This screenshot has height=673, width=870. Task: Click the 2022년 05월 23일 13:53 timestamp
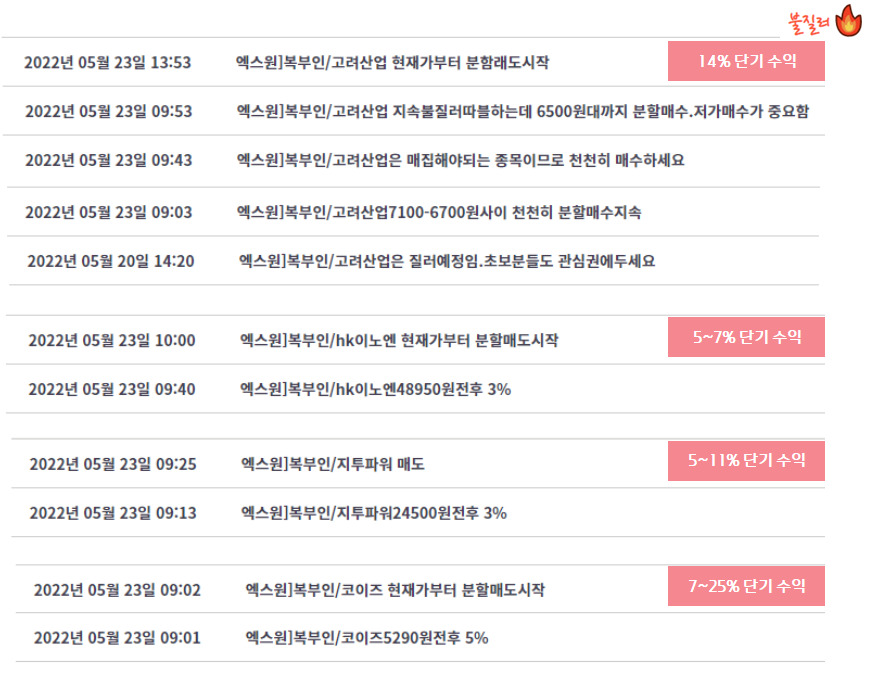click(x=108, y=62)
